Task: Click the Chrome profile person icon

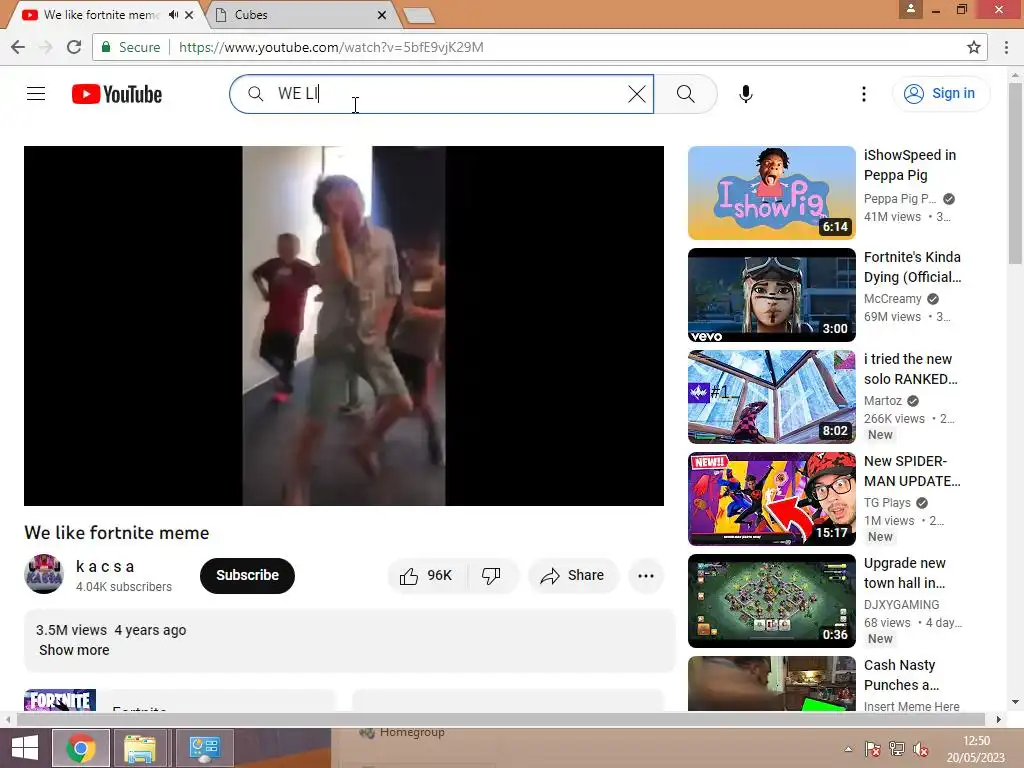Action: coord(910,10)
